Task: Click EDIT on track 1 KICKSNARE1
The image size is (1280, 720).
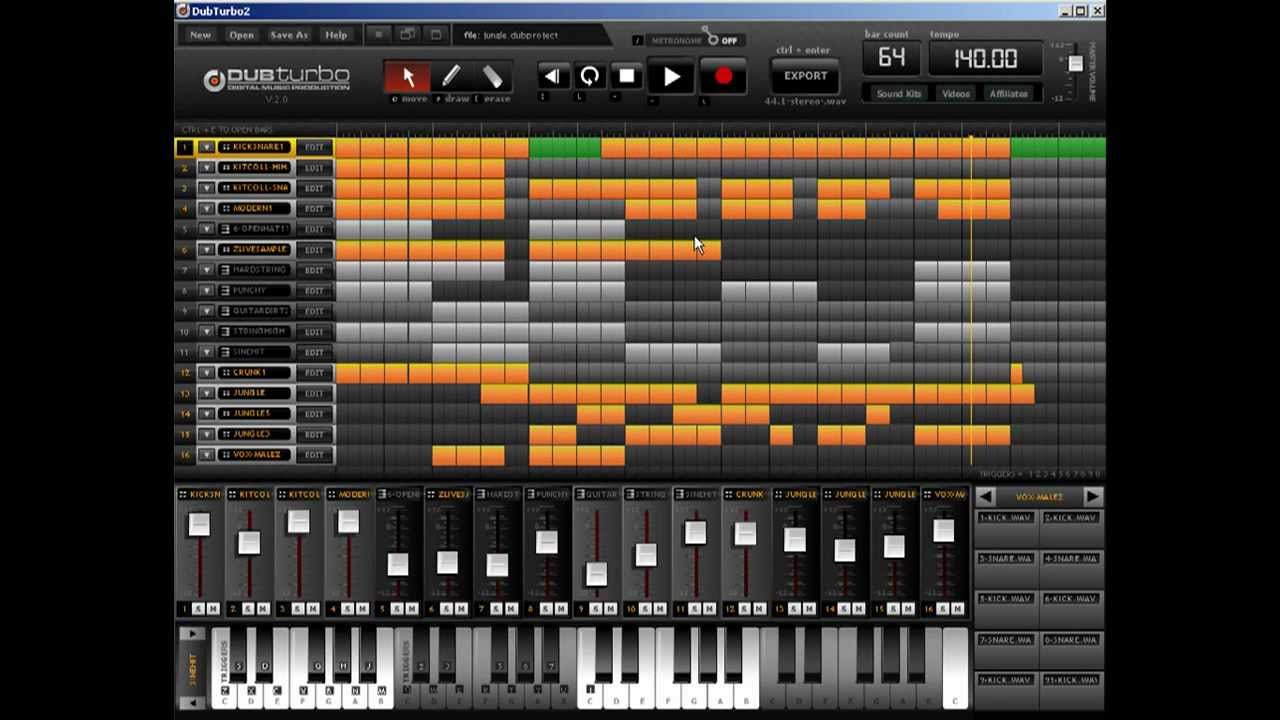Action: [314, 147]
